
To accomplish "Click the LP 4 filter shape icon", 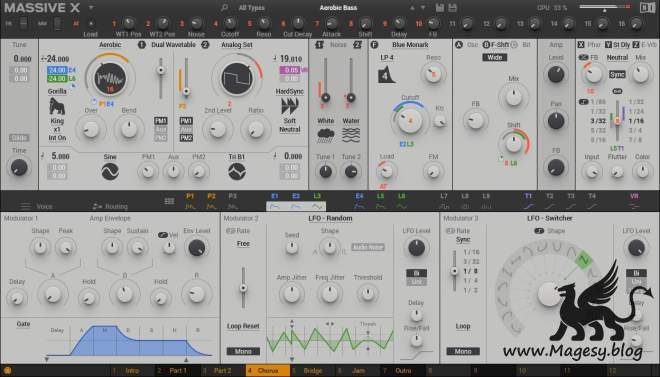I will (386, 74).
